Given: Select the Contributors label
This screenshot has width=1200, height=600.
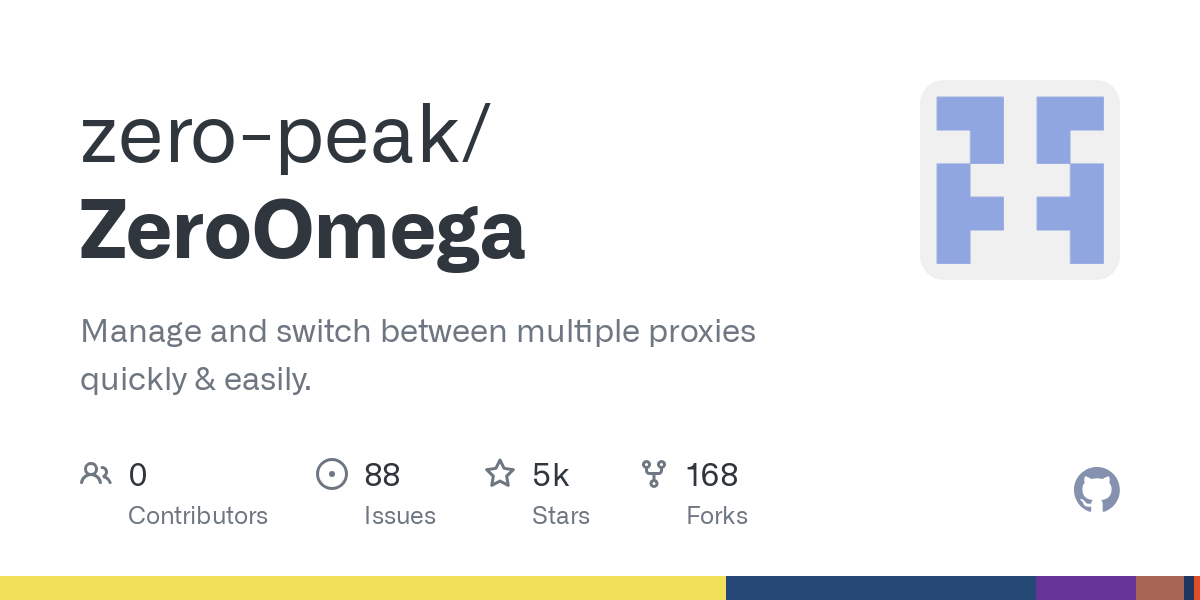Looking at the screenshot, I should point(198,516).
